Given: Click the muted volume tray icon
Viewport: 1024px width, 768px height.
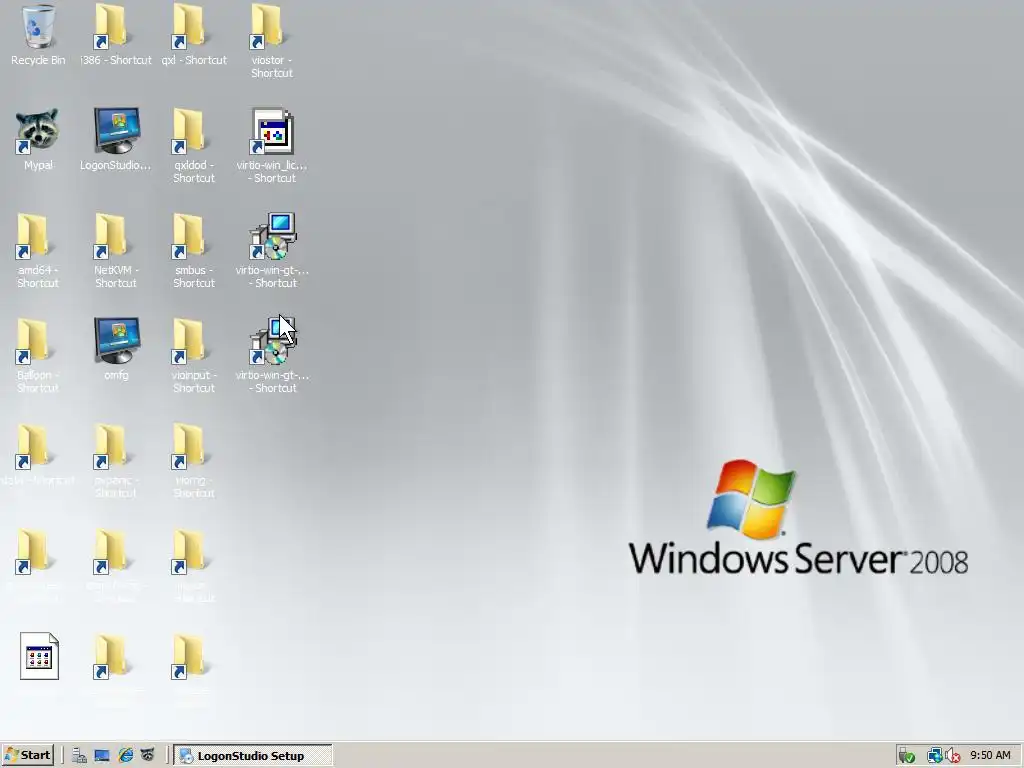Looking at the screenshot, I should point(952,756).
